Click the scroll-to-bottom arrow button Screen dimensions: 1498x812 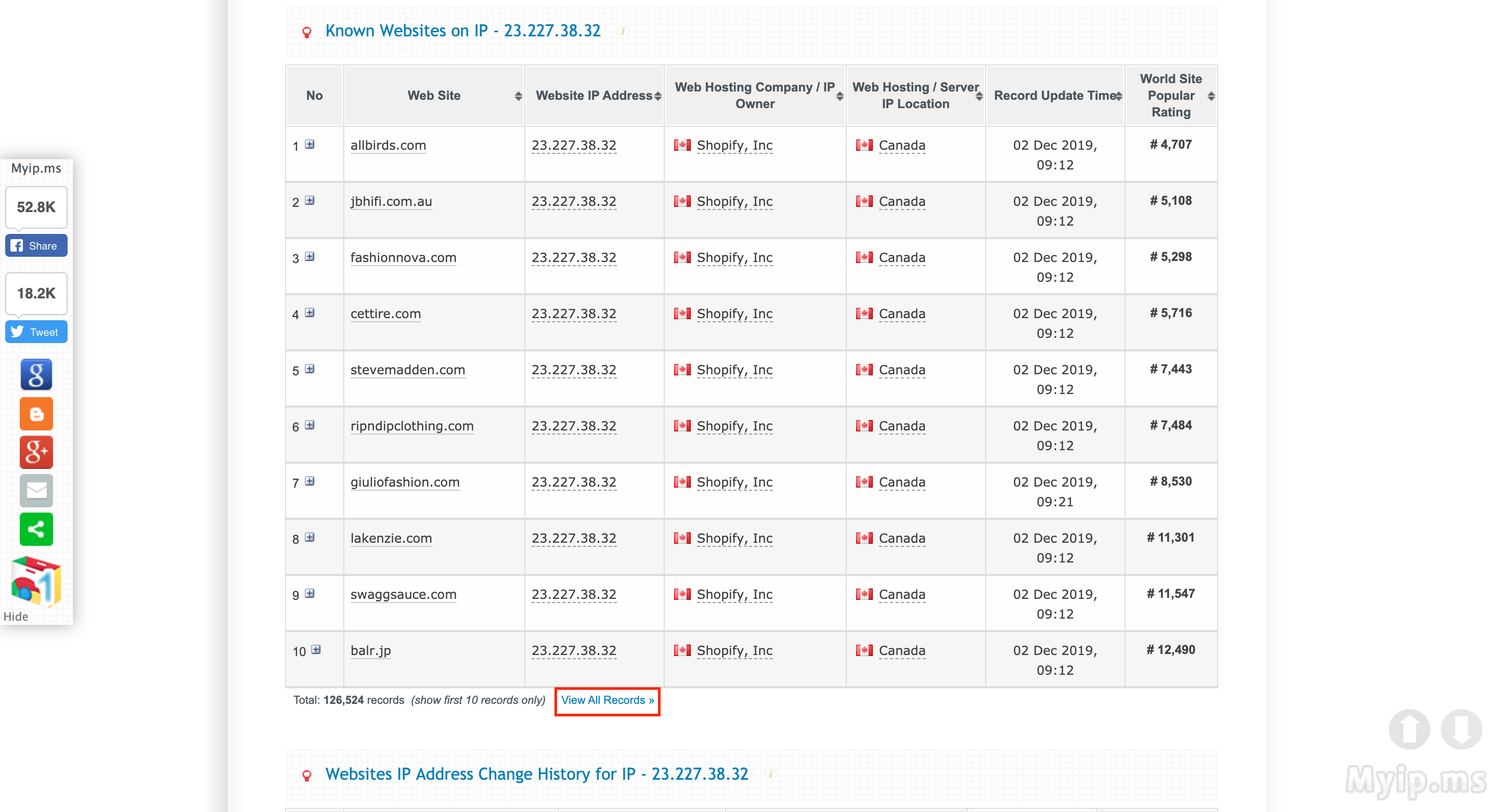[1461, 729]
